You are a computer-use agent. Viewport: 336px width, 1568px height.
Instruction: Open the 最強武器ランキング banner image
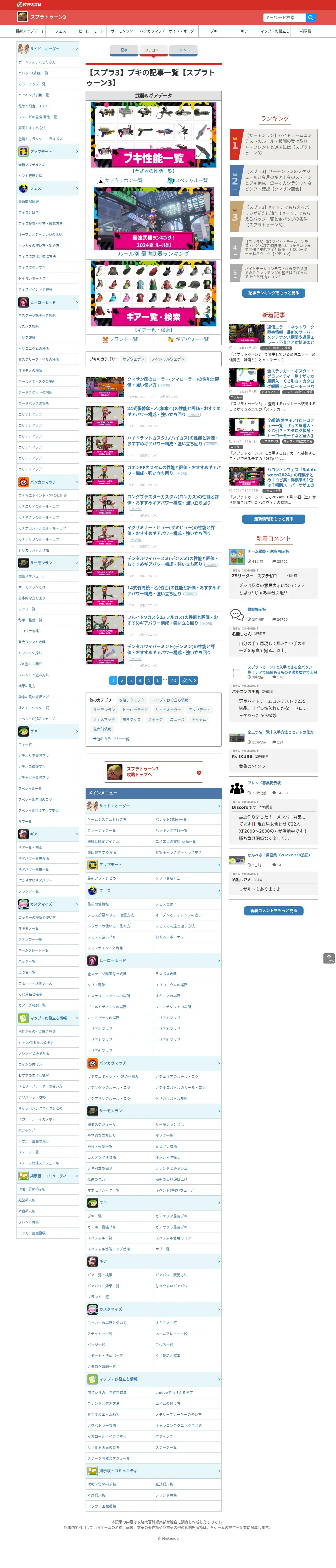(154, 218)
